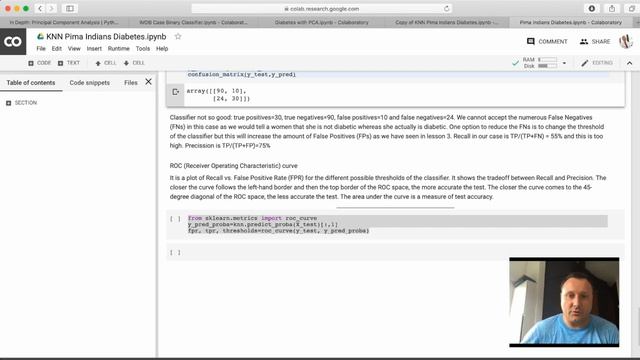Click the 'Classifier not so good' paragraph

click(387, 131)
